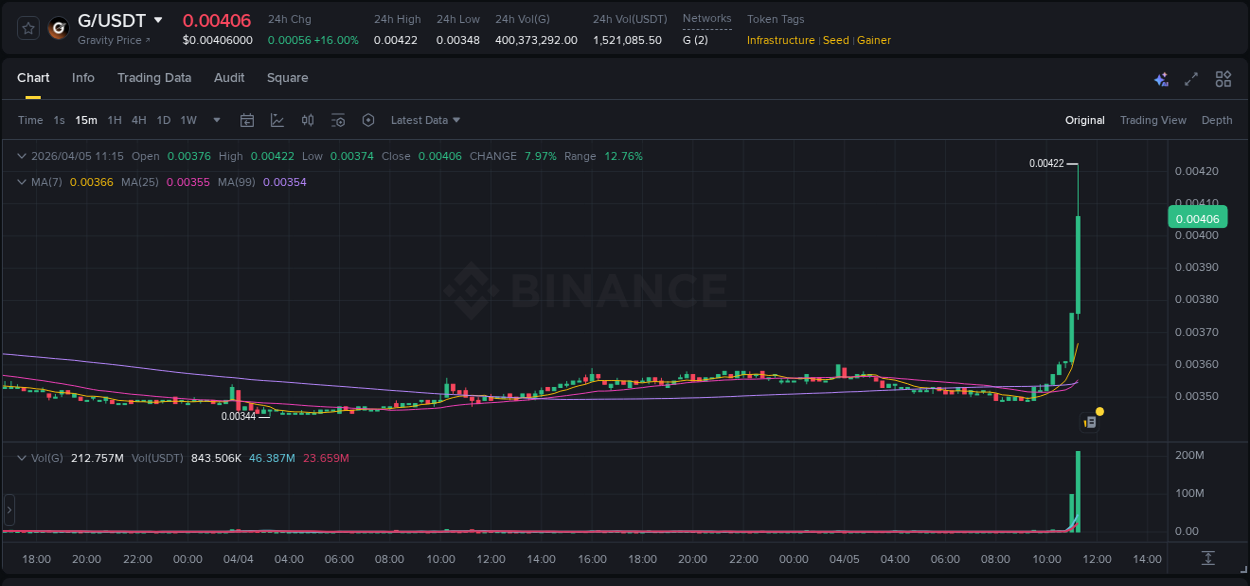
Task: Expand the extra time-interval options arrow
Action: click(215, 120)
